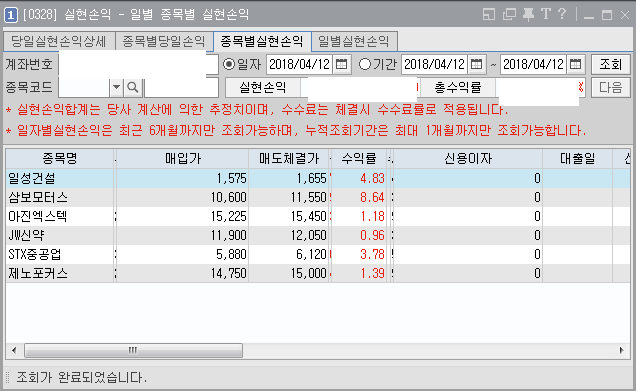Image resolution: width=636 pixels, height=391 pixels.
Task: Select the 일자 radio button
Action: [x=229, y=64]
